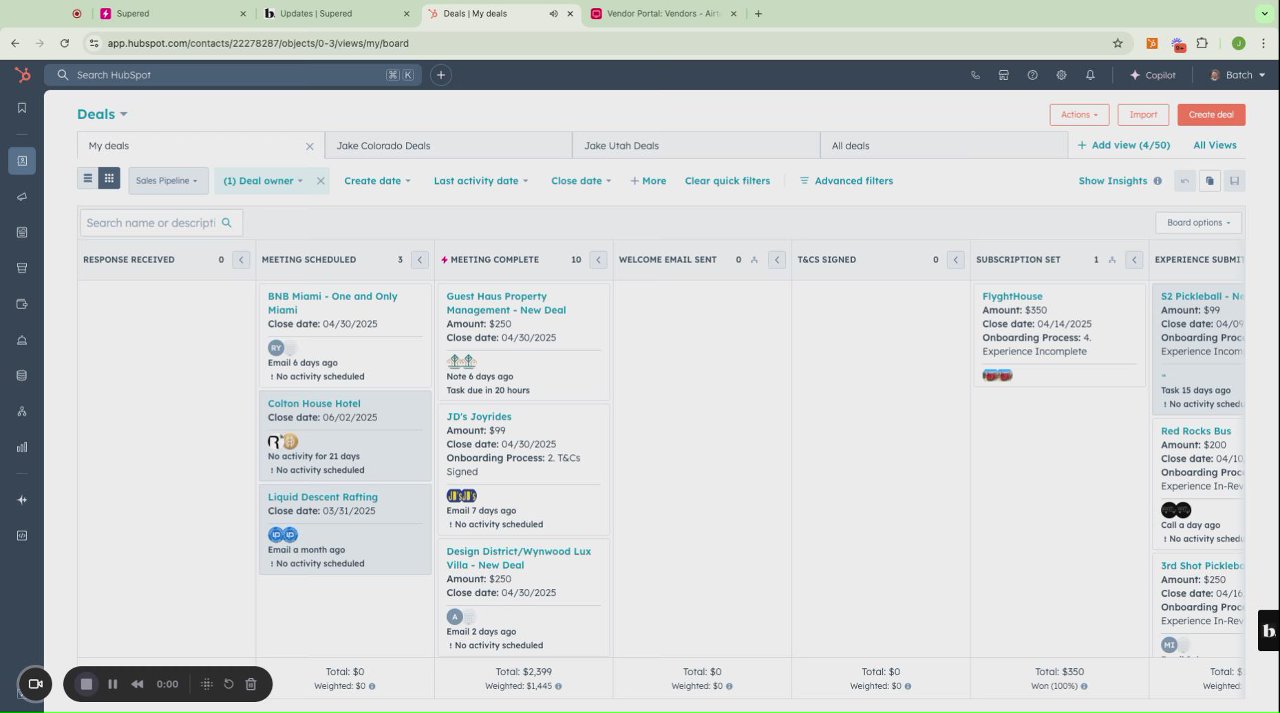Open the Help question mark icon

(x=1033, y=75)
